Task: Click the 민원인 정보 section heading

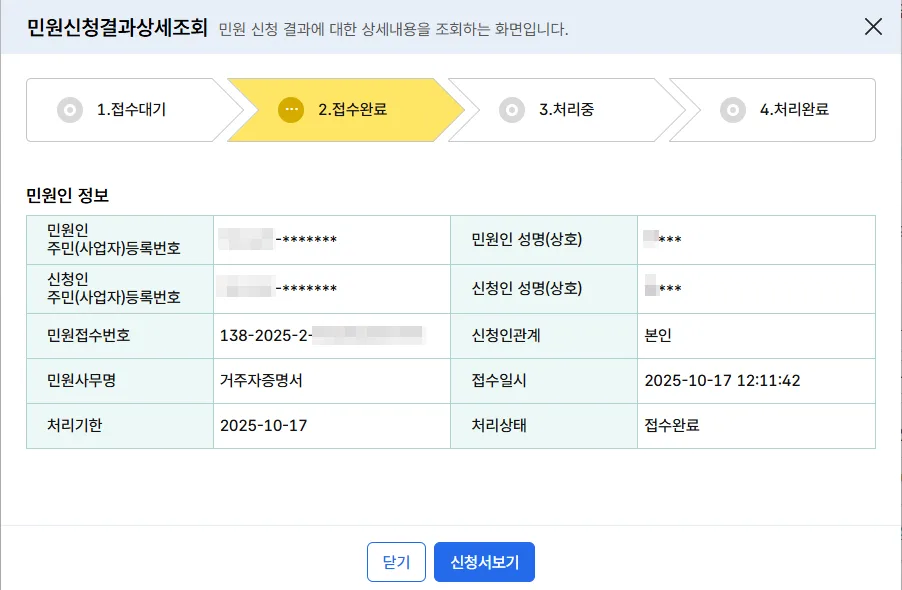Action: click(x=67, y=195)
